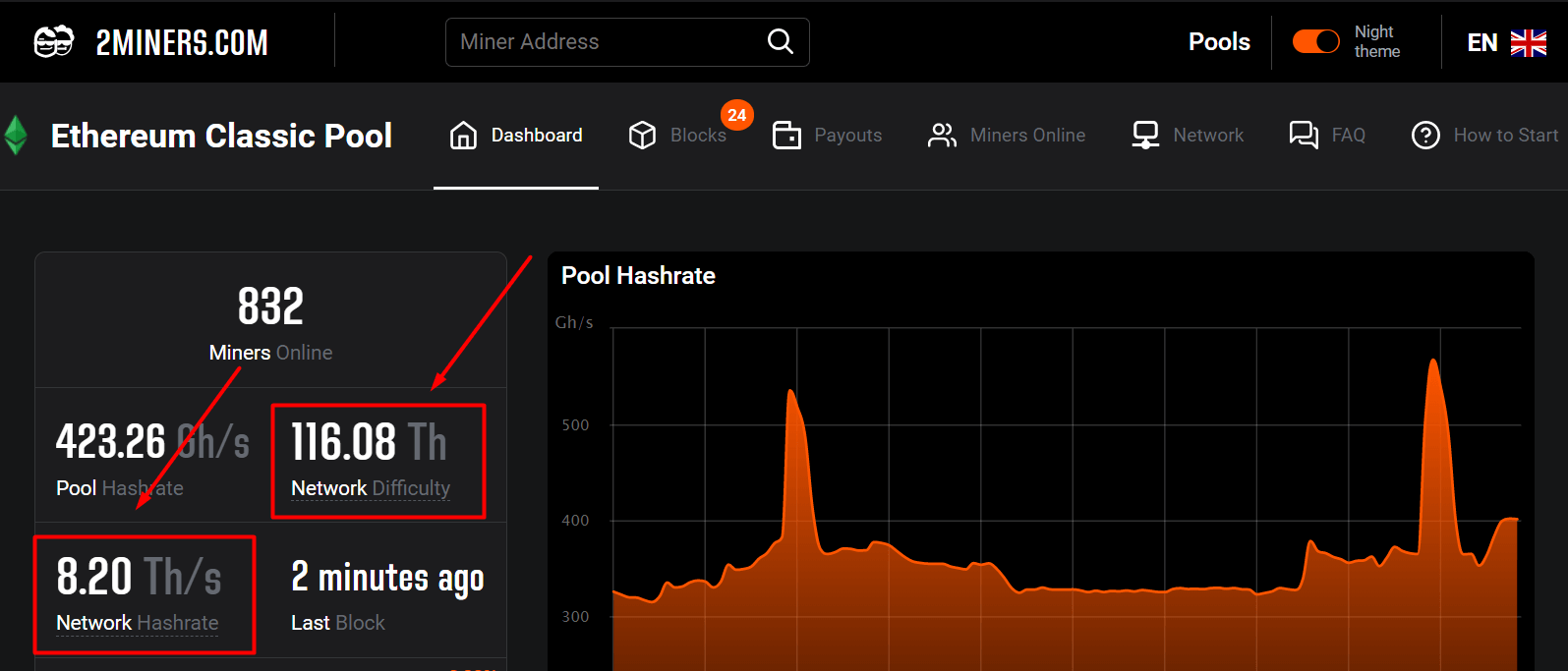Toggle the Night theme switch
This screenshot has height=671, width=1568.
[1315, 41]
